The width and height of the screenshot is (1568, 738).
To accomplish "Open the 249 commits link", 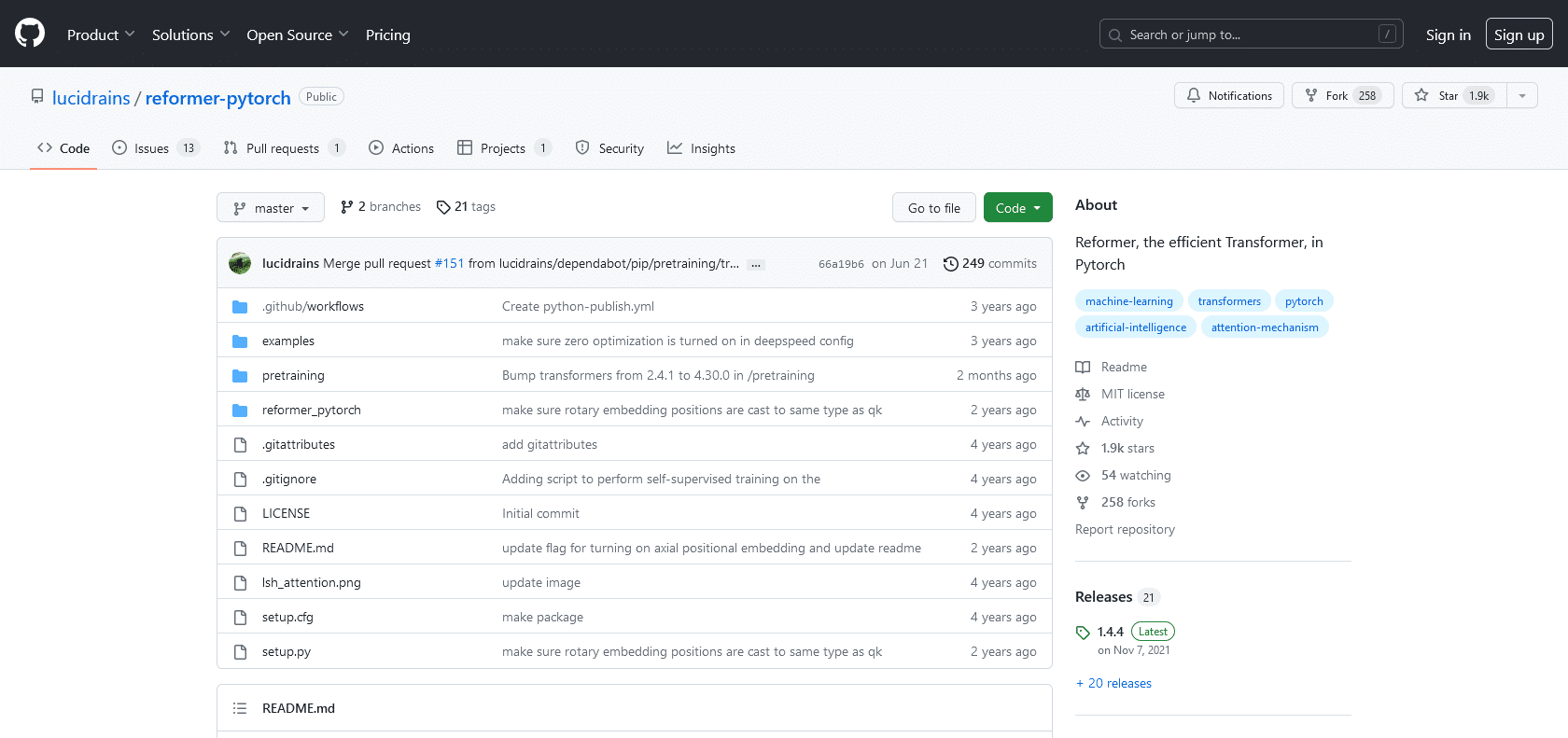I will [990, 263].
